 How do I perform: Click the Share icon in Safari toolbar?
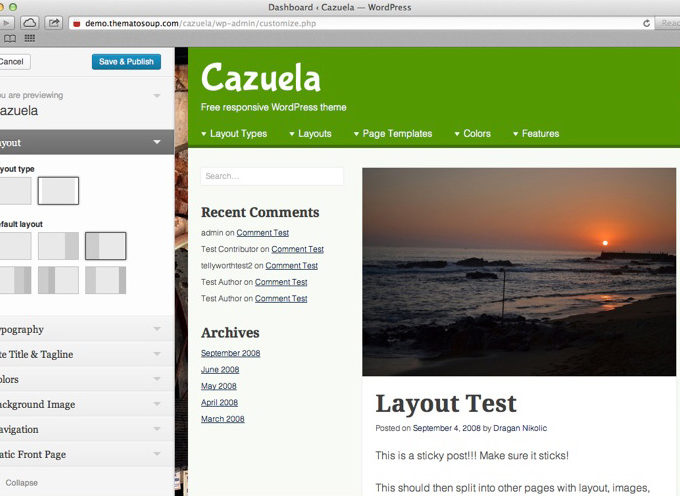[53, 22]
